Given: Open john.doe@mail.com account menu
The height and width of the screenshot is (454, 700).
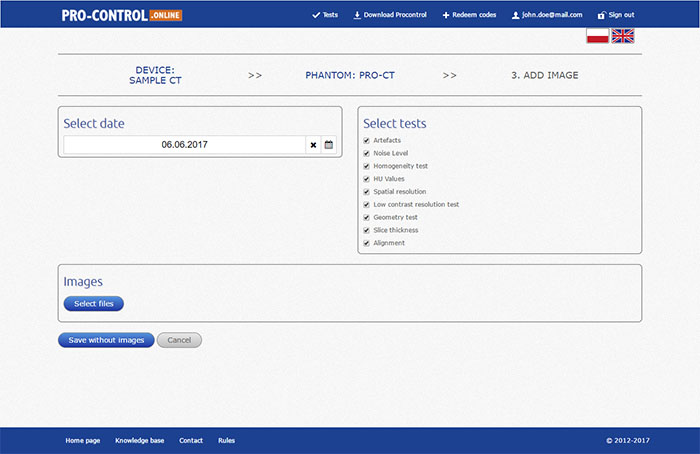Looking at the screenshot, I should pos(547,15).
